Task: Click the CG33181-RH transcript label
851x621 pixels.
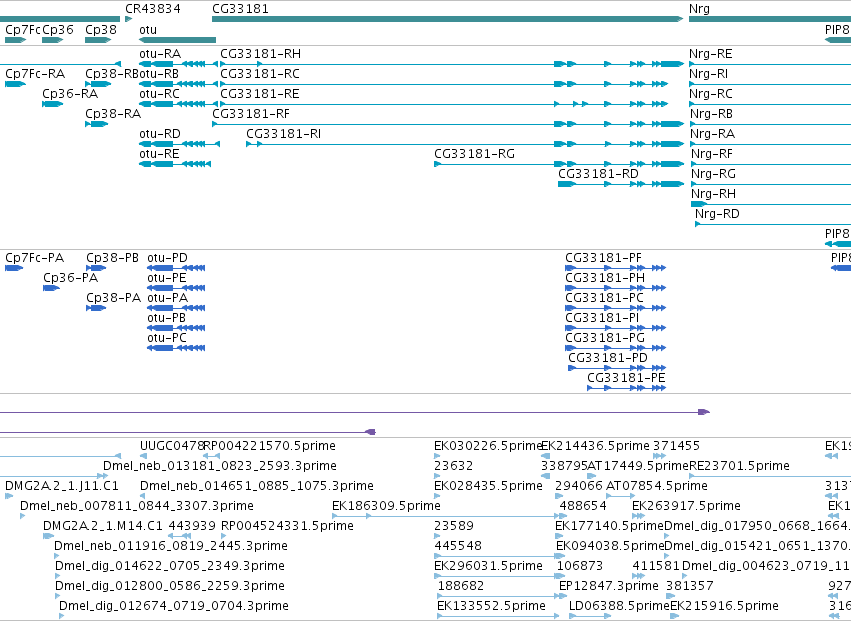Action: point(261,54)
